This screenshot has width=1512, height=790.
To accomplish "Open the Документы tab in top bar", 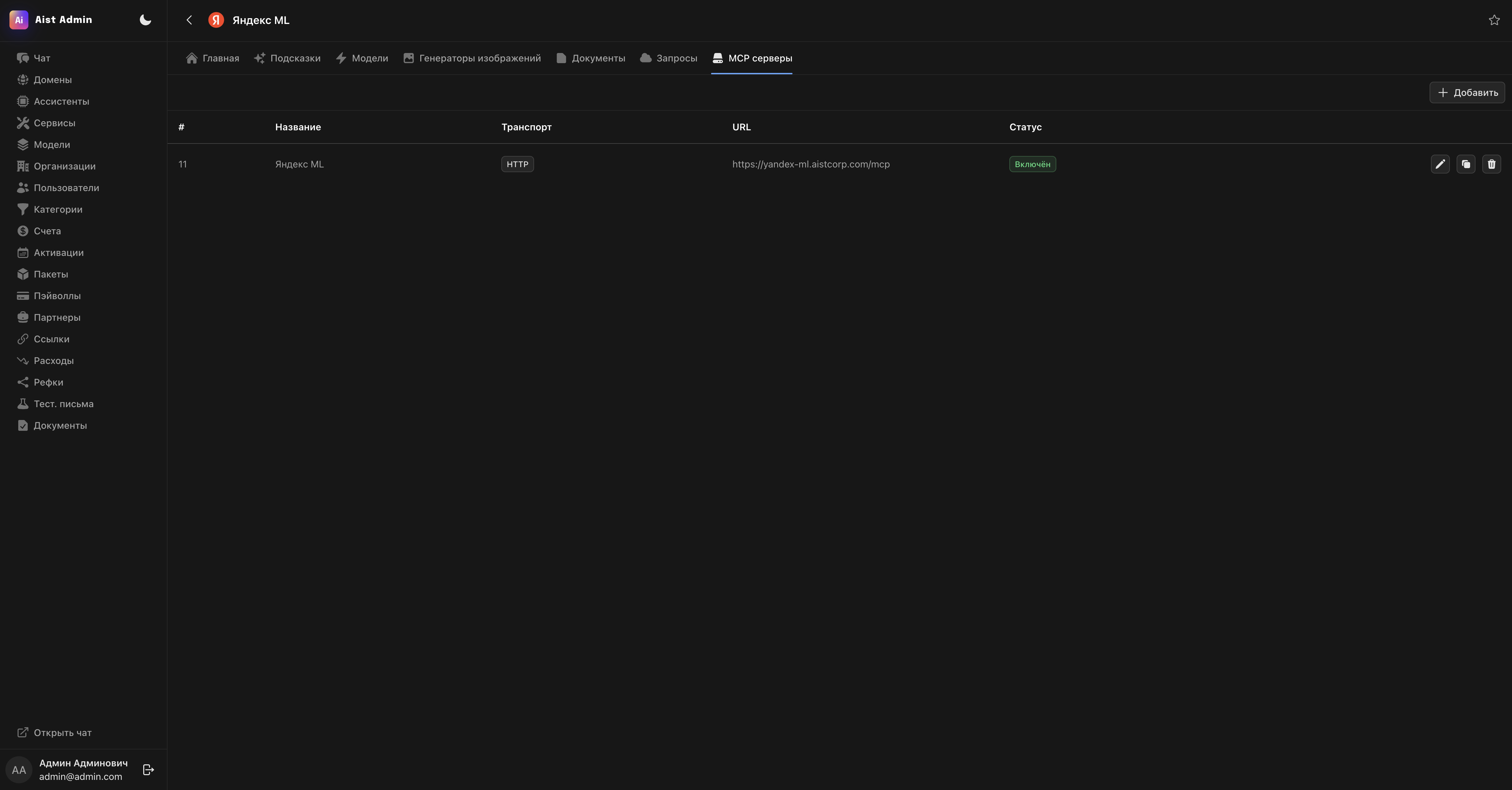I will pyautogui.click(x=590, y=58).
